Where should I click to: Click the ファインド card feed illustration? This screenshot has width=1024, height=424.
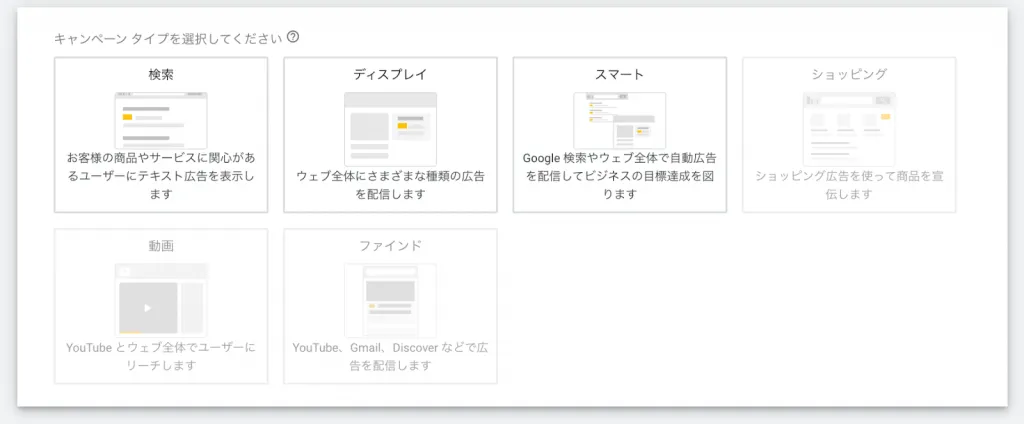[390, 300]
